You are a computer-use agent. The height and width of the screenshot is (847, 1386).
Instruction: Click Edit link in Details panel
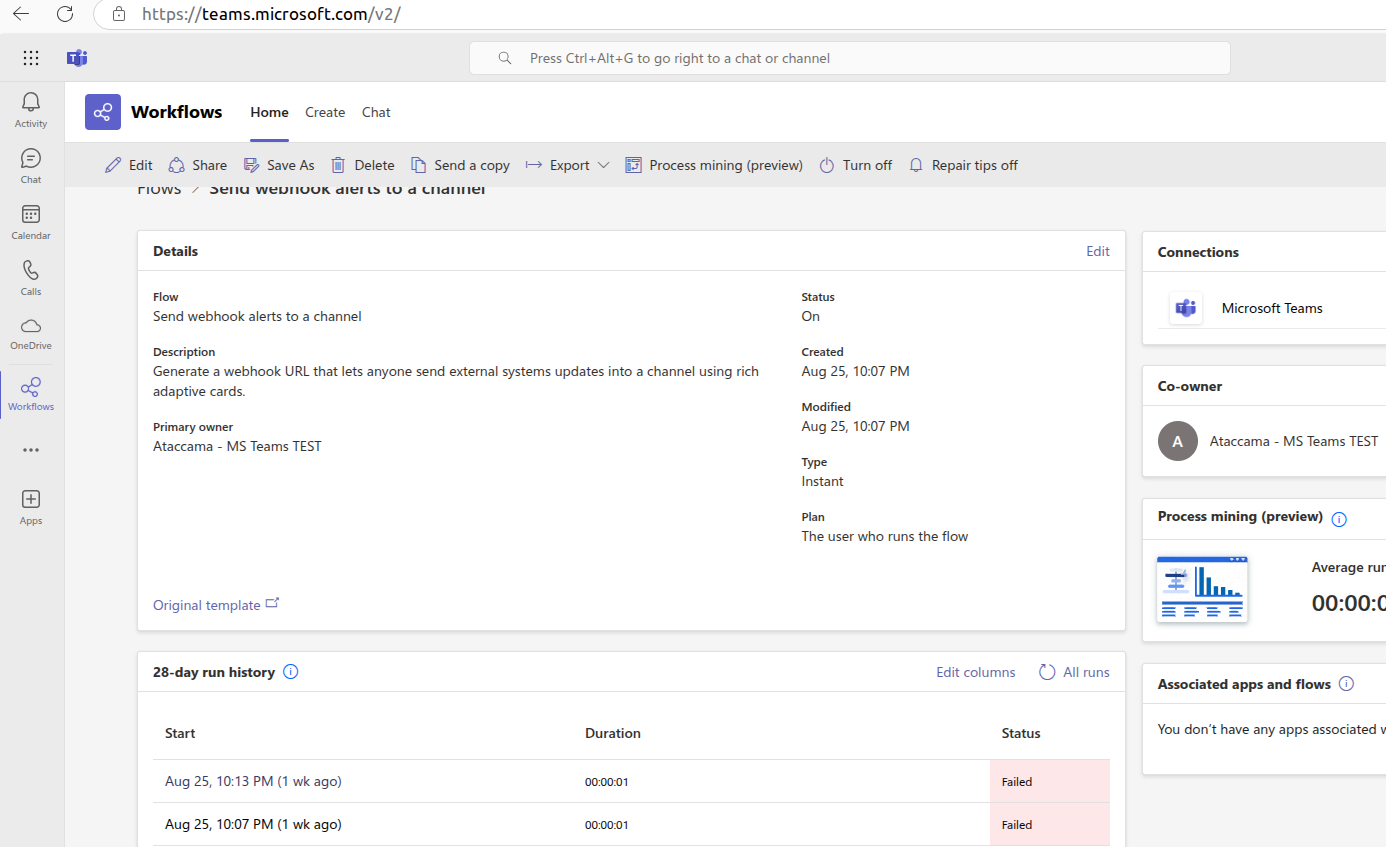click(1097, 251)
